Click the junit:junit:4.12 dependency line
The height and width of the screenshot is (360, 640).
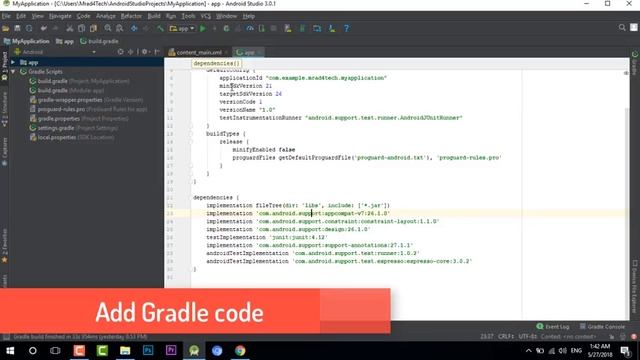click(x=267, y=238)
